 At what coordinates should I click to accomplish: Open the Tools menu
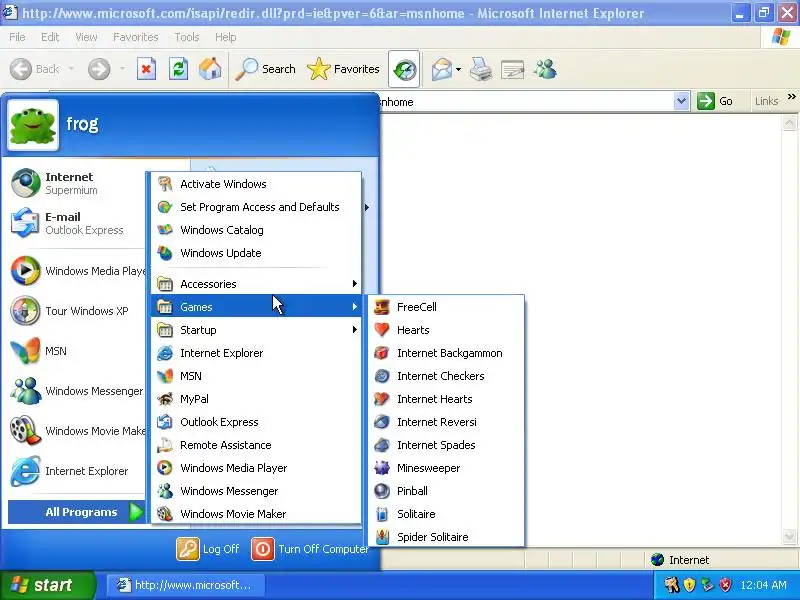(x=187, y=37)
